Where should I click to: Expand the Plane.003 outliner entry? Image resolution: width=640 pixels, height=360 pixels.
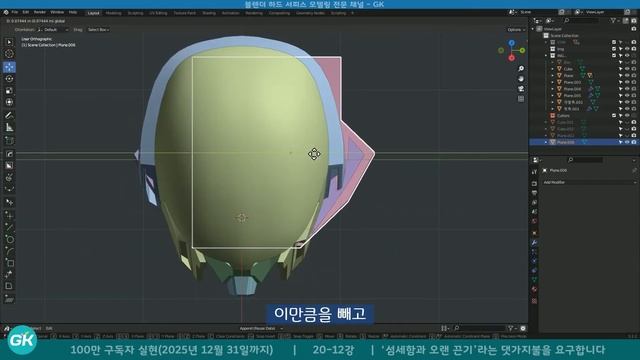point(553,82)
